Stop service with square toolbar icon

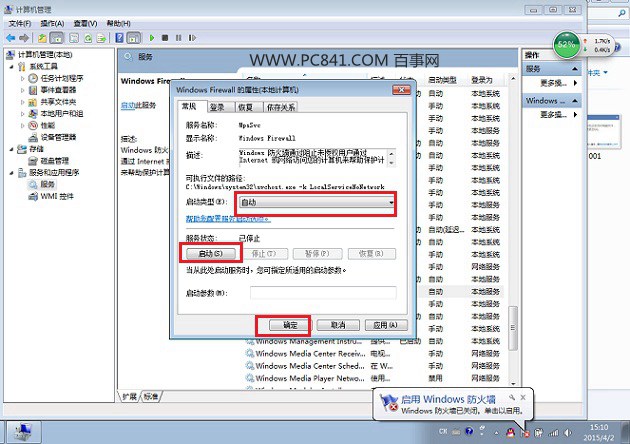pyautogui.click(x=165, y=38)
